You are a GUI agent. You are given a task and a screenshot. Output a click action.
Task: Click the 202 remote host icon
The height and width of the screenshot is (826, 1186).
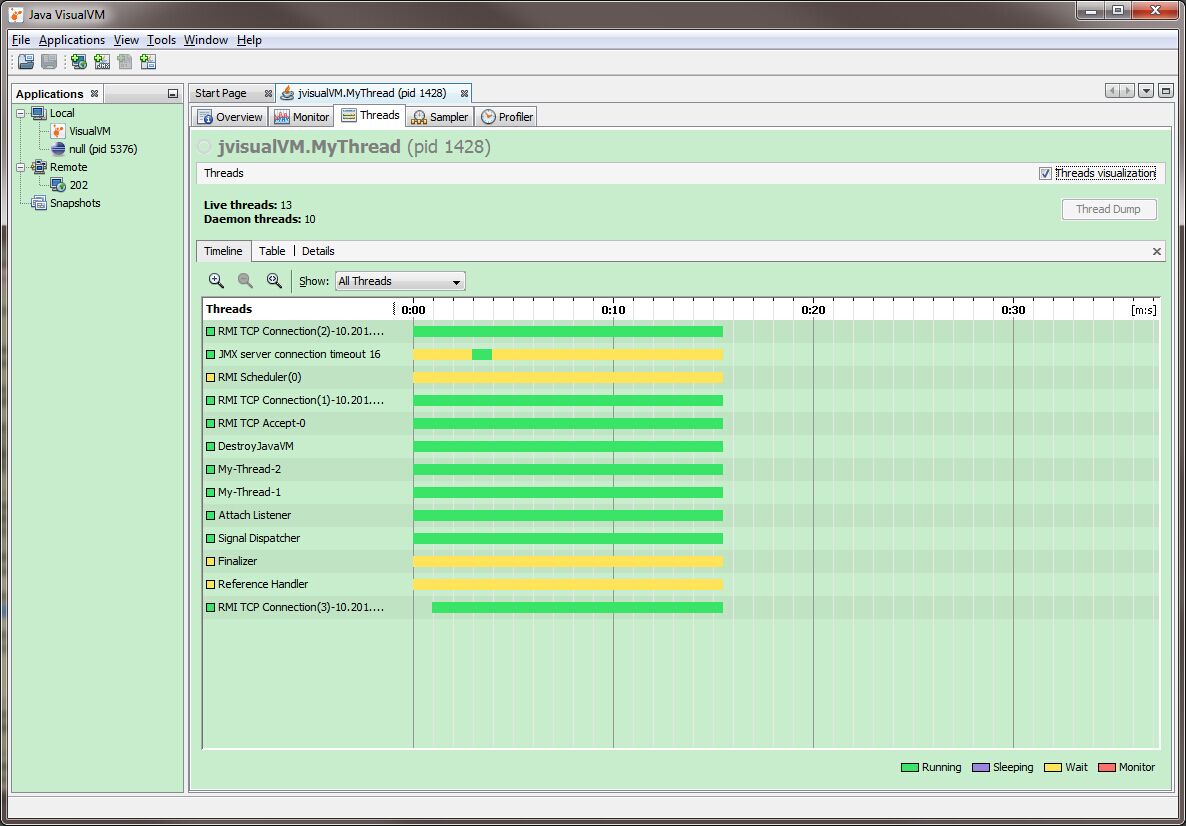tap(58, 185)
